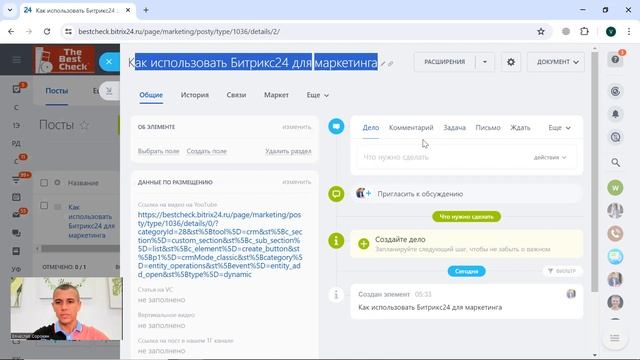The image size is (640, 360).
Task: Open a new browser tab
Action: 146,10
